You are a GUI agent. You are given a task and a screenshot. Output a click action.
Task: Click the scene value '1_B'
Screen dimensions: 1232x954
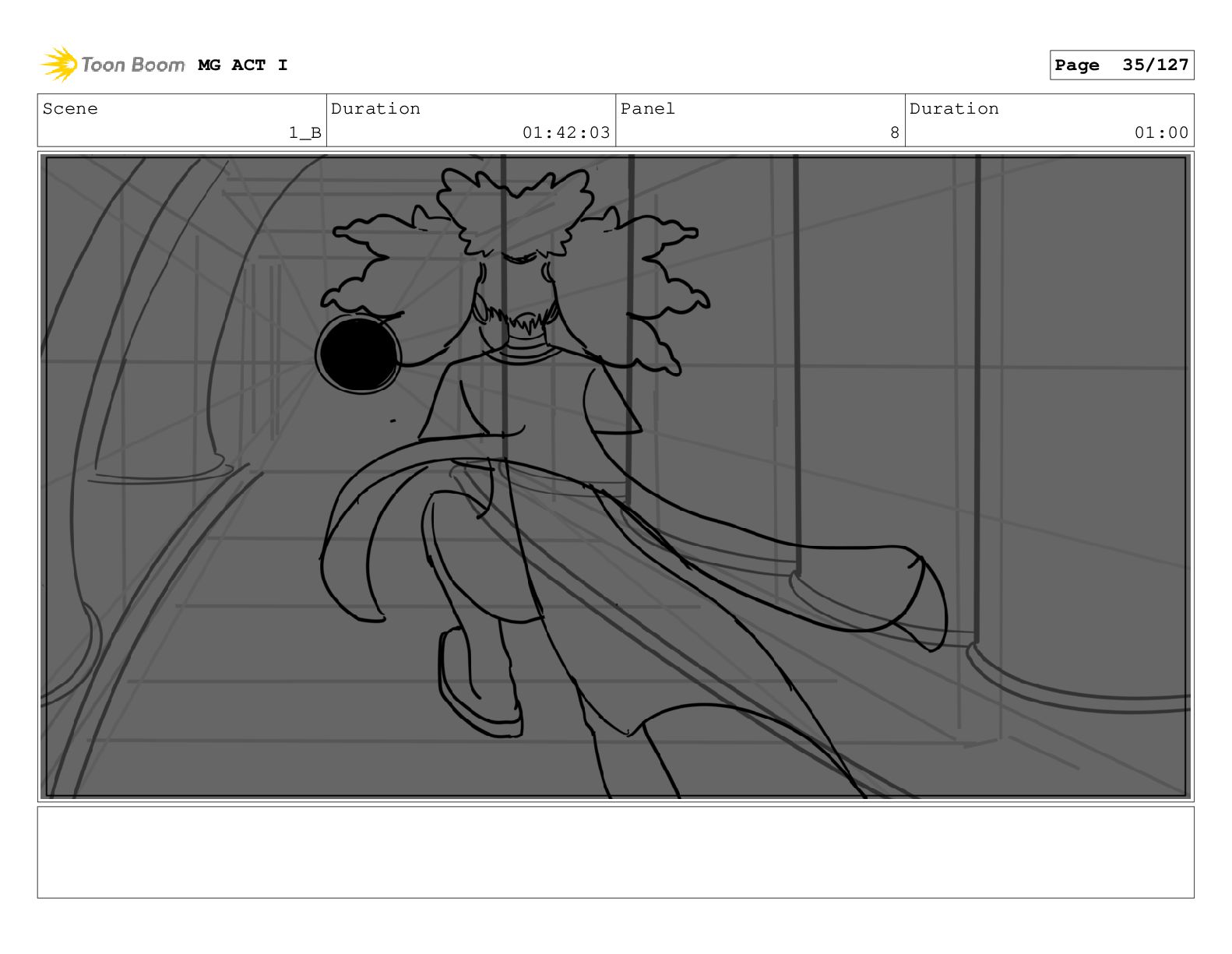pos(305,133)
